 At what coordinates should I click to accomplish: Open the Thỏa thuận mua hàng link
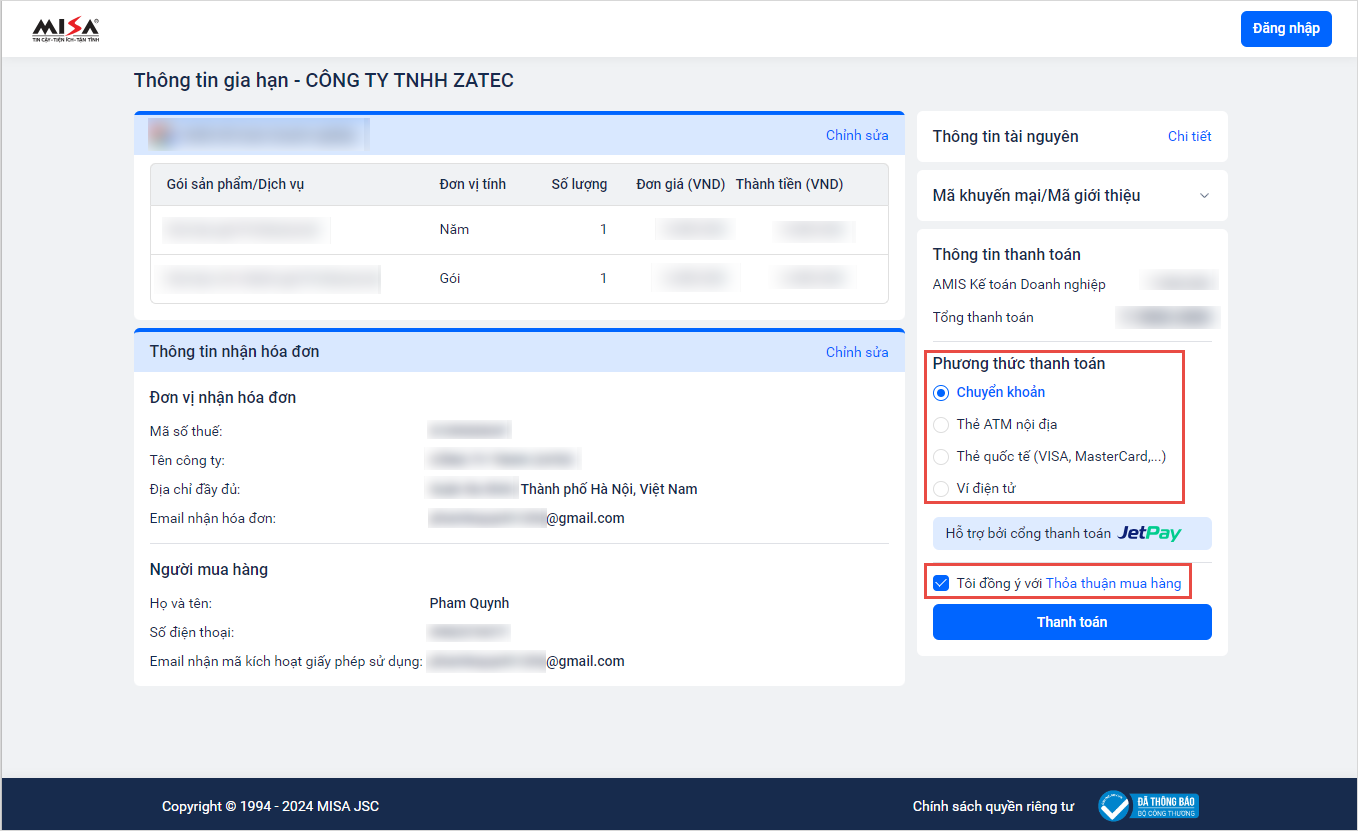click(x=1113, y=583)
